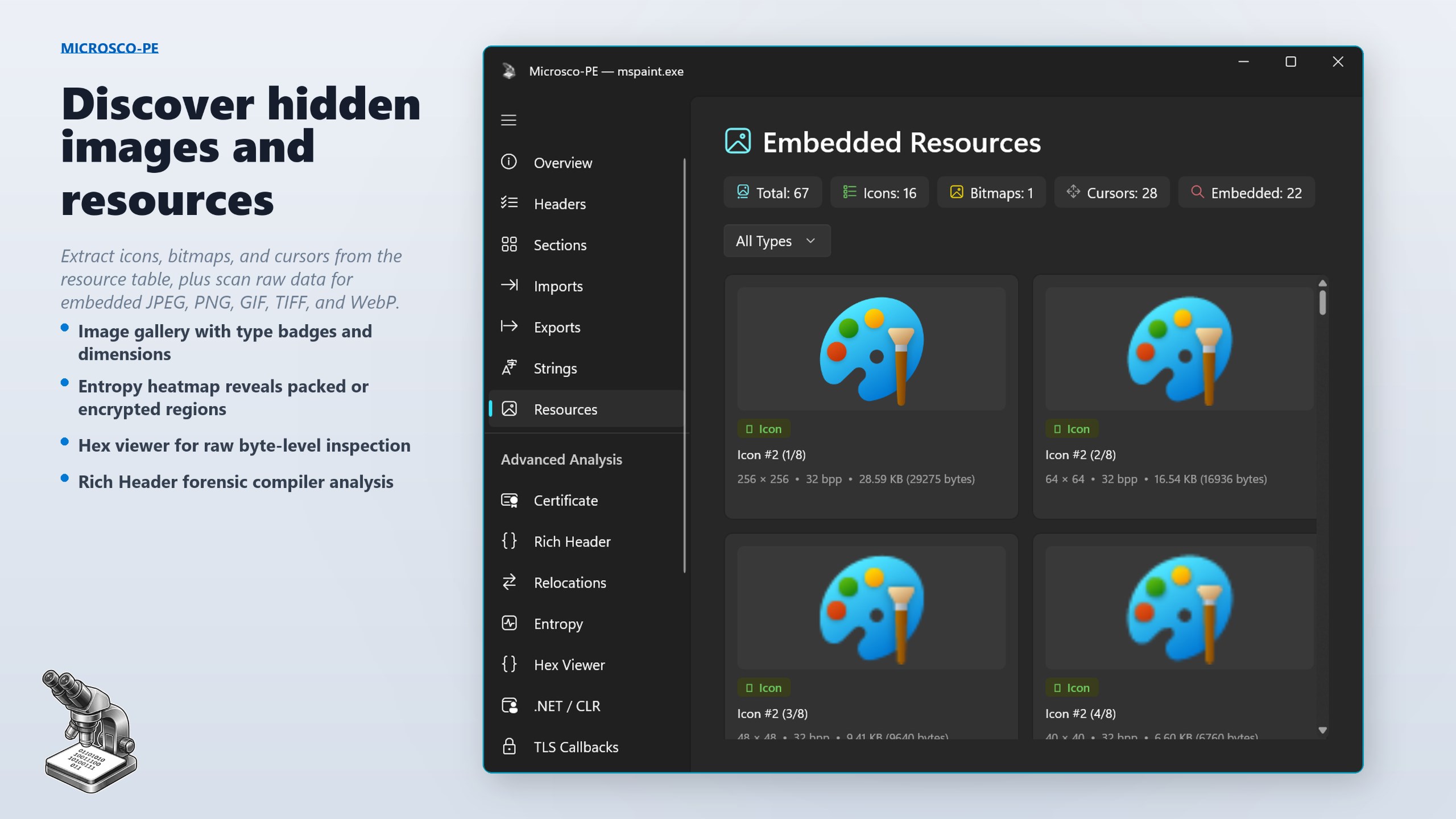Select the .NET / CLR icon
The width and height of the screenshot is (1456, 819).
(509, 705)
